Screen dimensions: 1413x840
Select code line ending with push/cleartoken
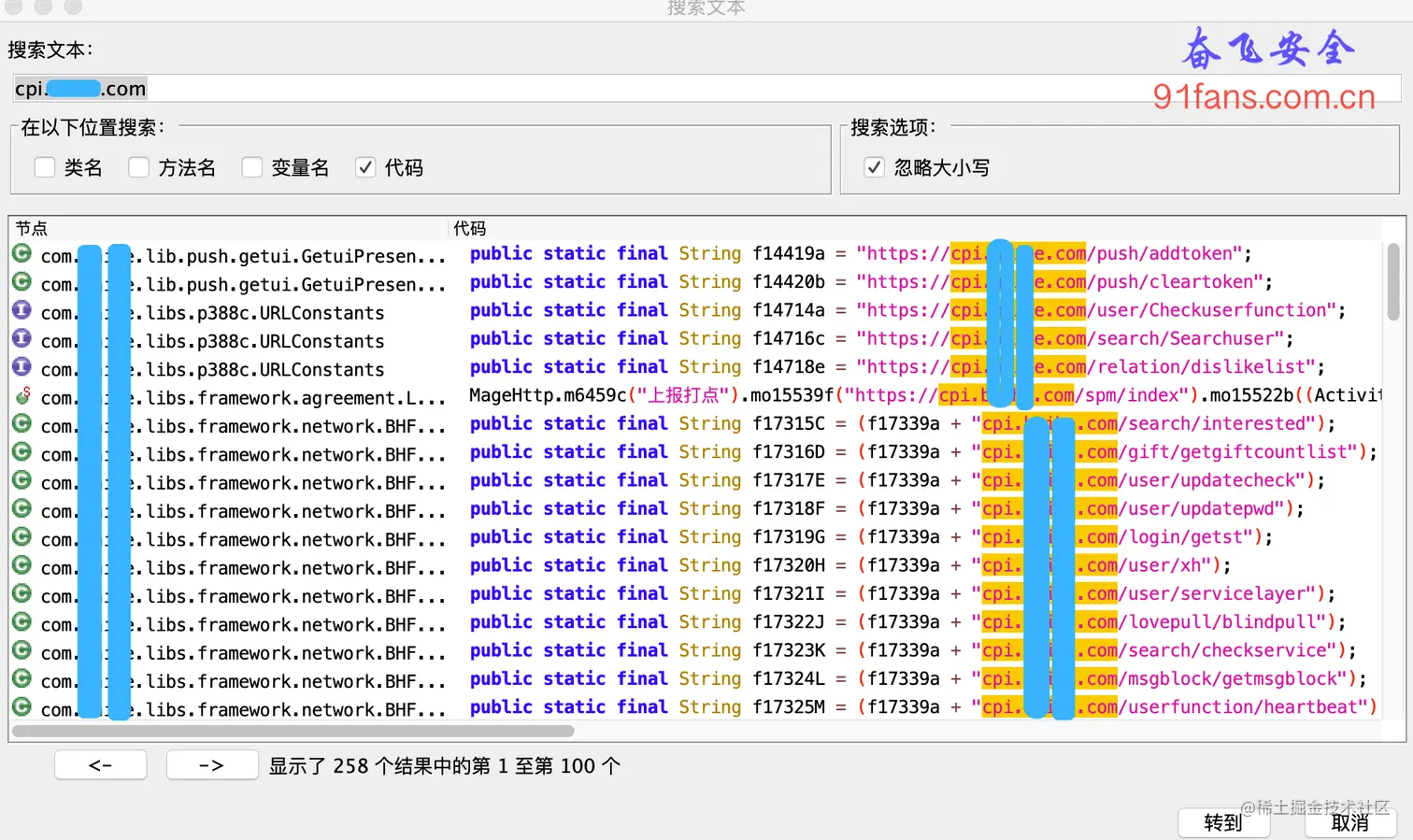(871, 281)
